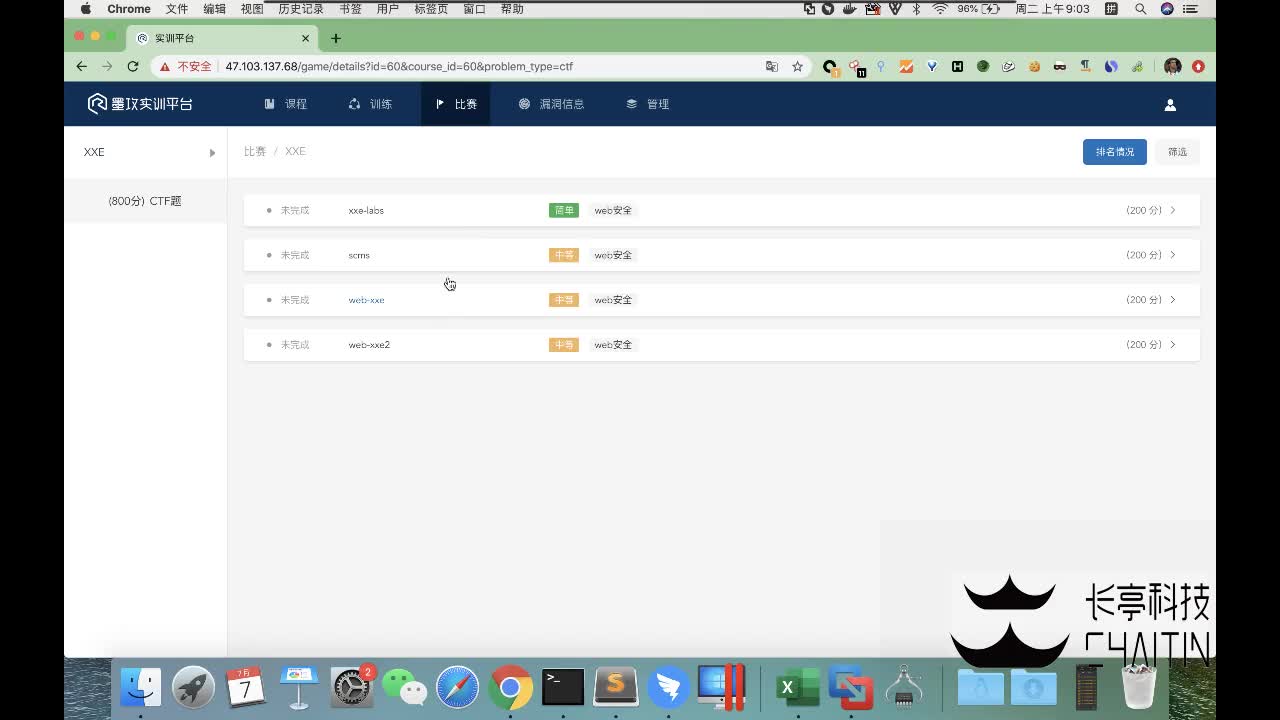
Task: Click the browser back arrow
Action: [82, 66]
